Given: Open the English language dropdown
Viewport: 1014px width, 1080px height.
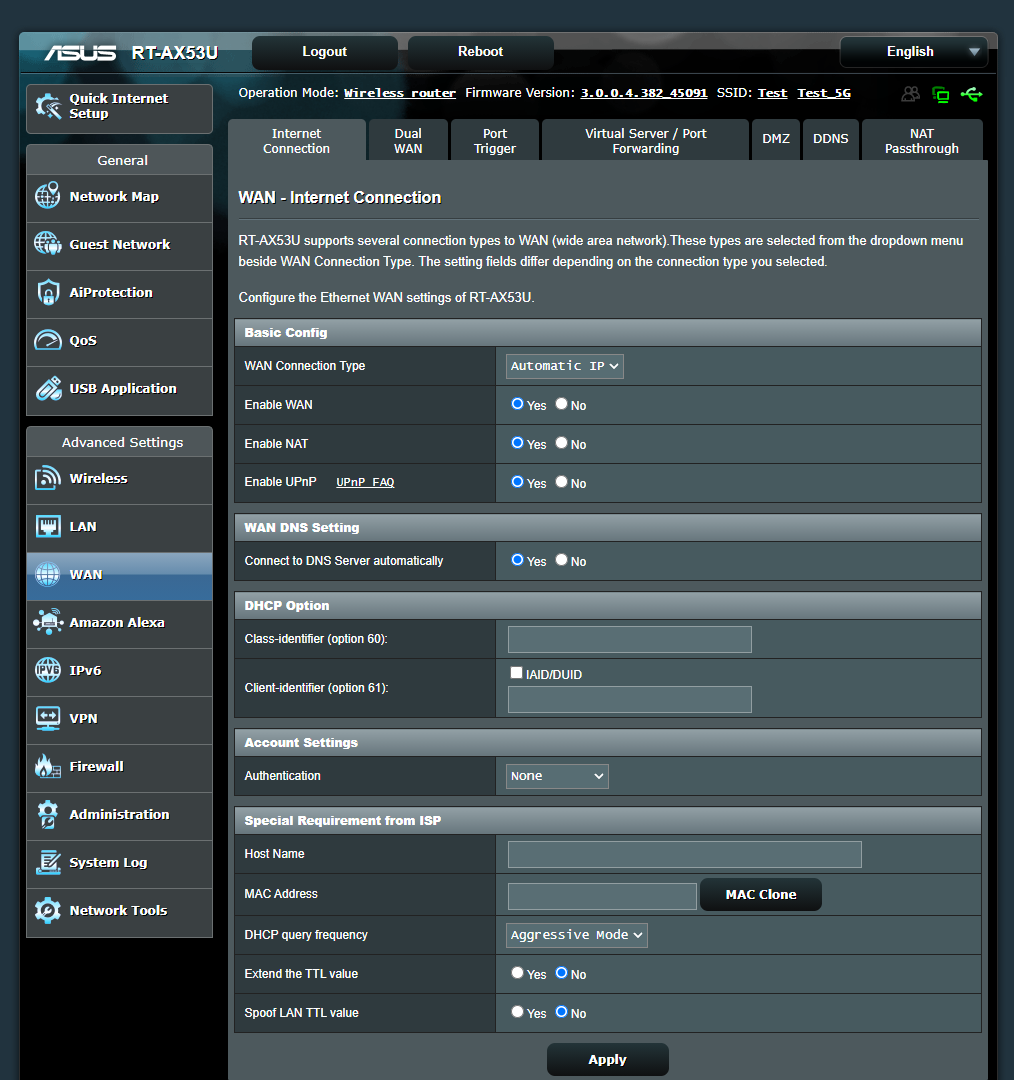Looking at the screenshot, I should pyautogui.click(x=914, y=52).
